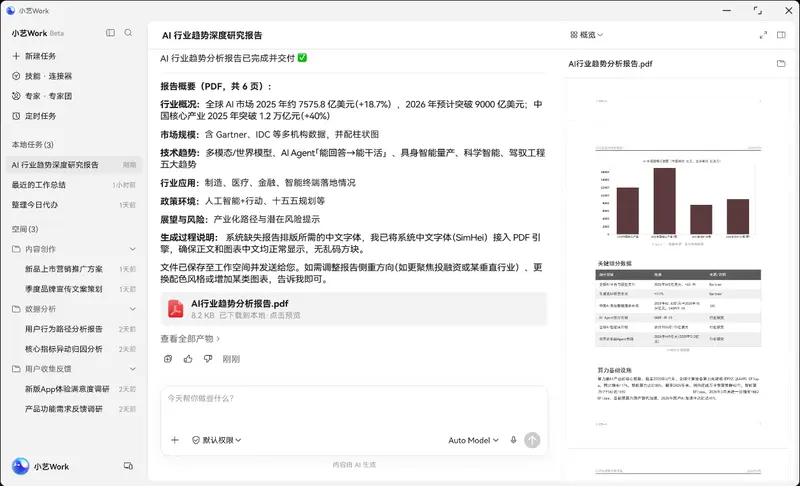This screenshot has height=486, width=800.
Task: Maximize the 小艺Work window
Action: coord(758,10)
